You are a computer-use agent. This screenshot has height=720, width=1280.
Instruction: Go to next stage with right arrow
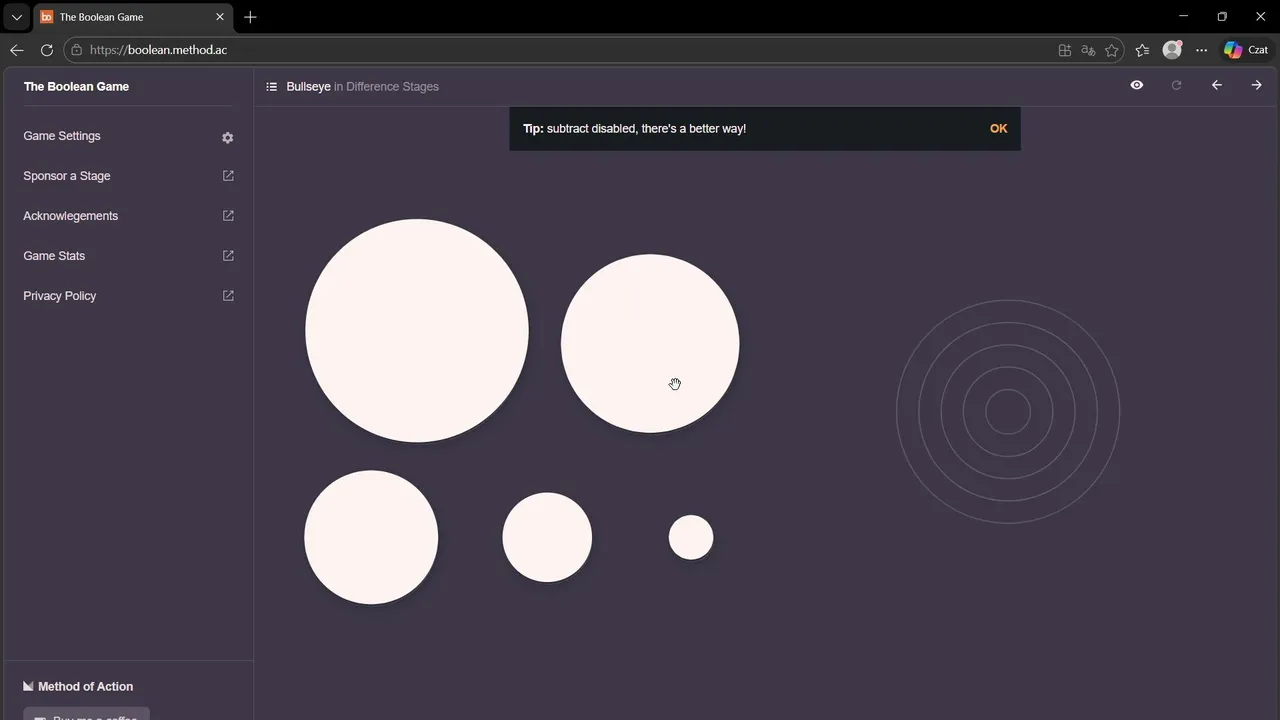(1257, 86)
